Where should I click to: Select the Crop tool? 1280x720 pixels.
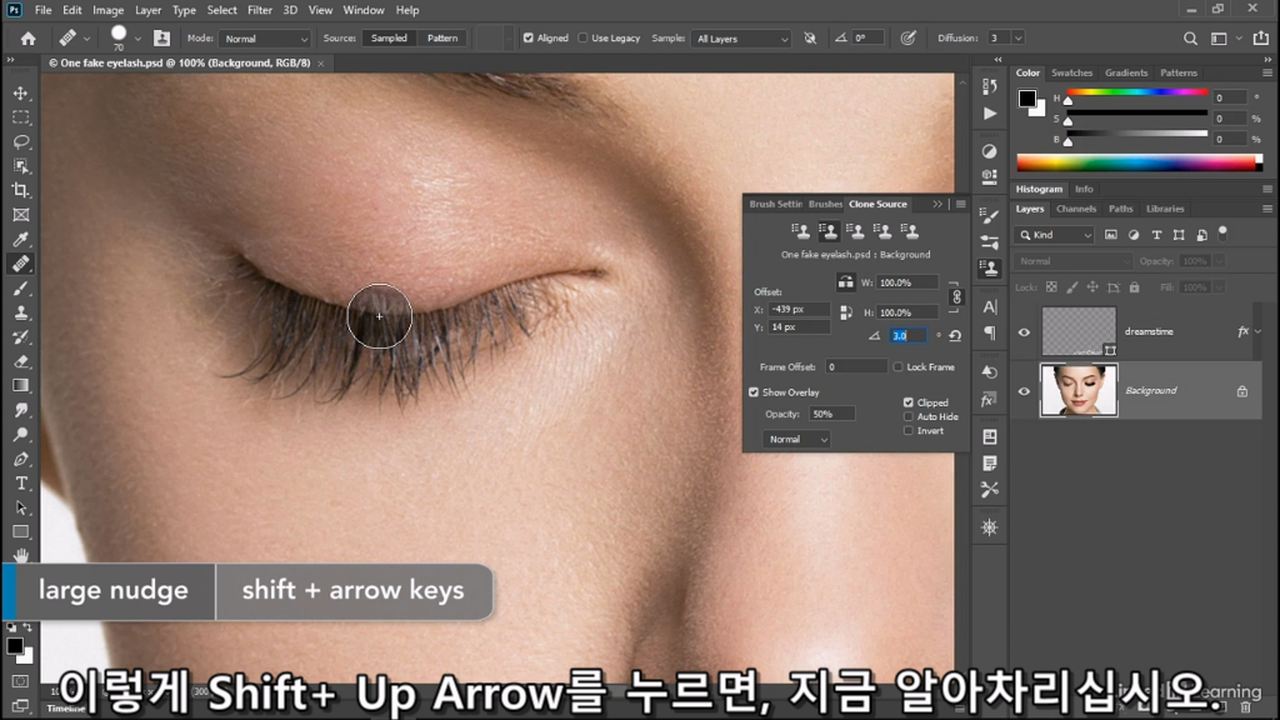pos(21,190)
